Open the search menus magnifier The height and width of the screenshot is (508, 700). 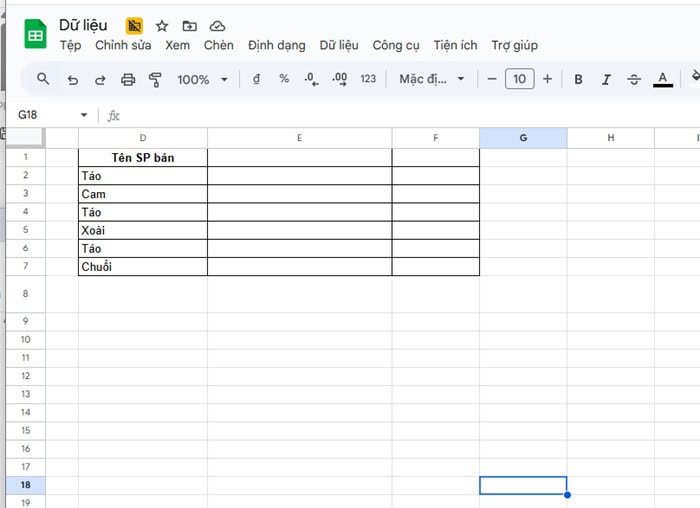coord(43,79)
